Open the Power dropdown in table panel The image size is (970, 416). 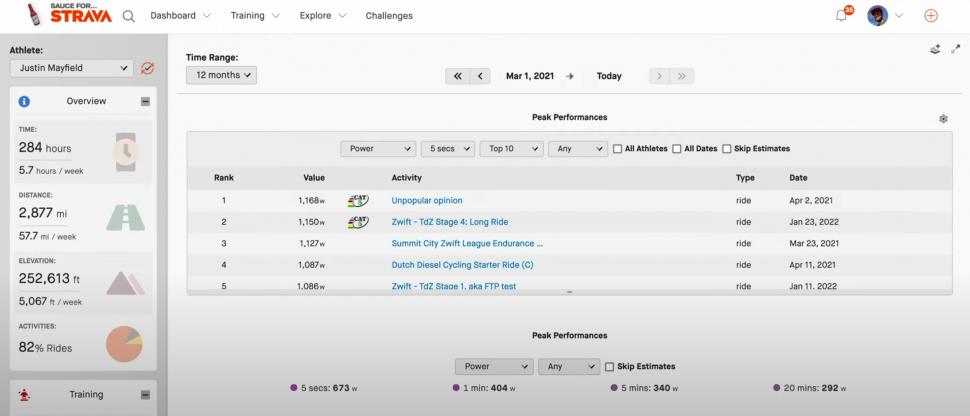[378, 149]
